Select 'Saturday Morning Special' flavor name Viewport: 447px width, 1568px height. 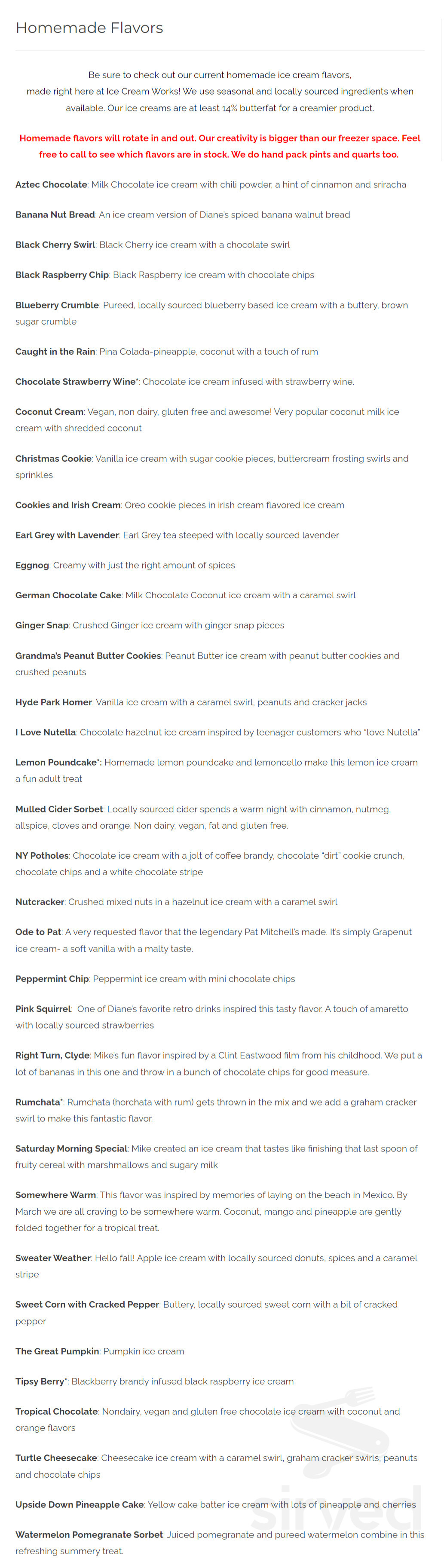coord(71,1148)
